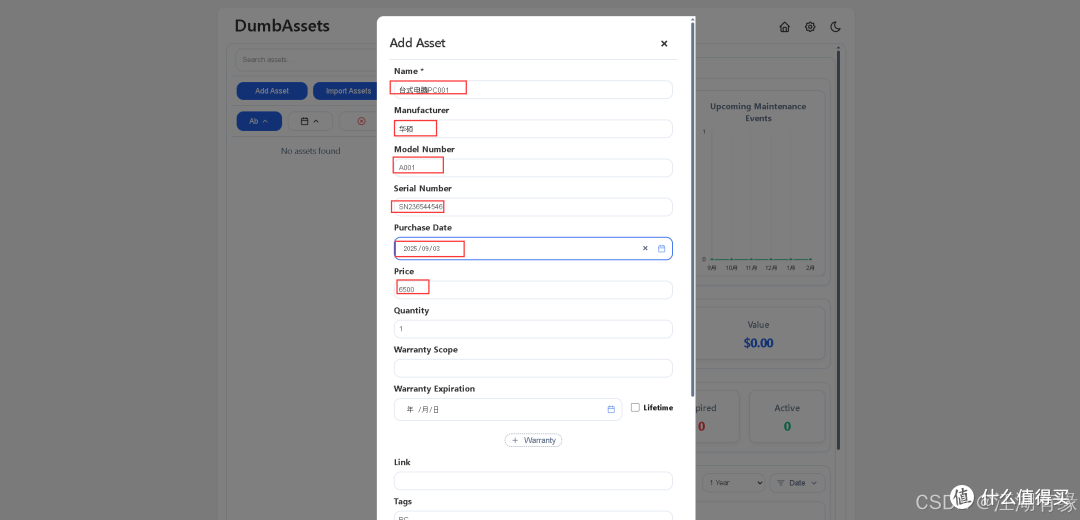This screenshot has width=1080, height=520.
Task: Open the Date filter dropdown
Action: (x=797, y=483)
